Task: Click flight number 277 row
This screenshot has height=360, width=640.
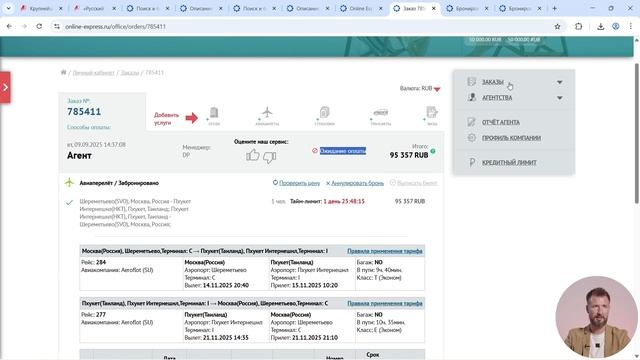Action: (93, 315)
